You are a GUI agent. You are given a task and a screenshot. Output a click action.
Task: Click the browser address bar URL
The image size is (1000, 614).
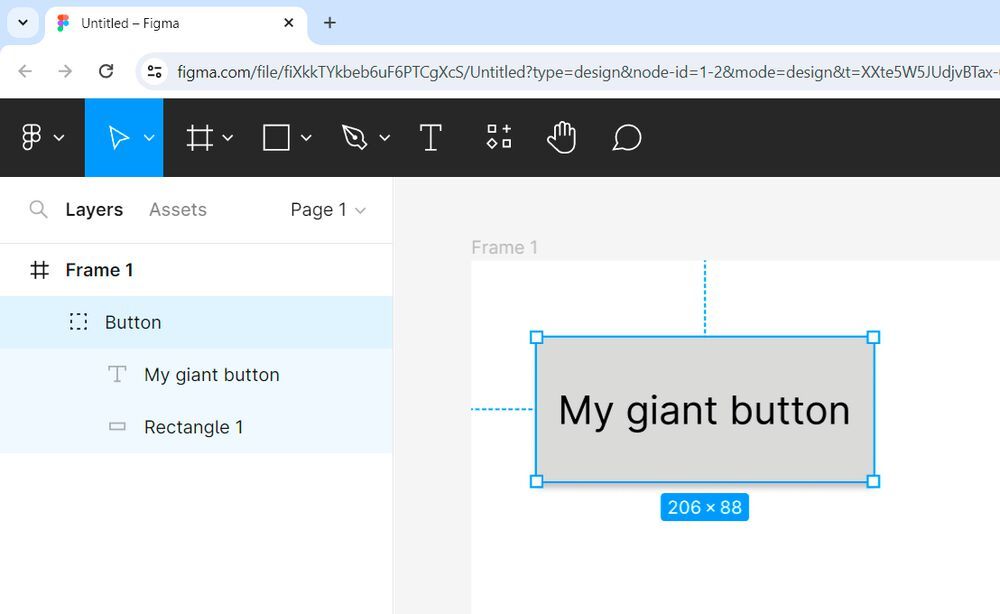[x=587, y=72]
